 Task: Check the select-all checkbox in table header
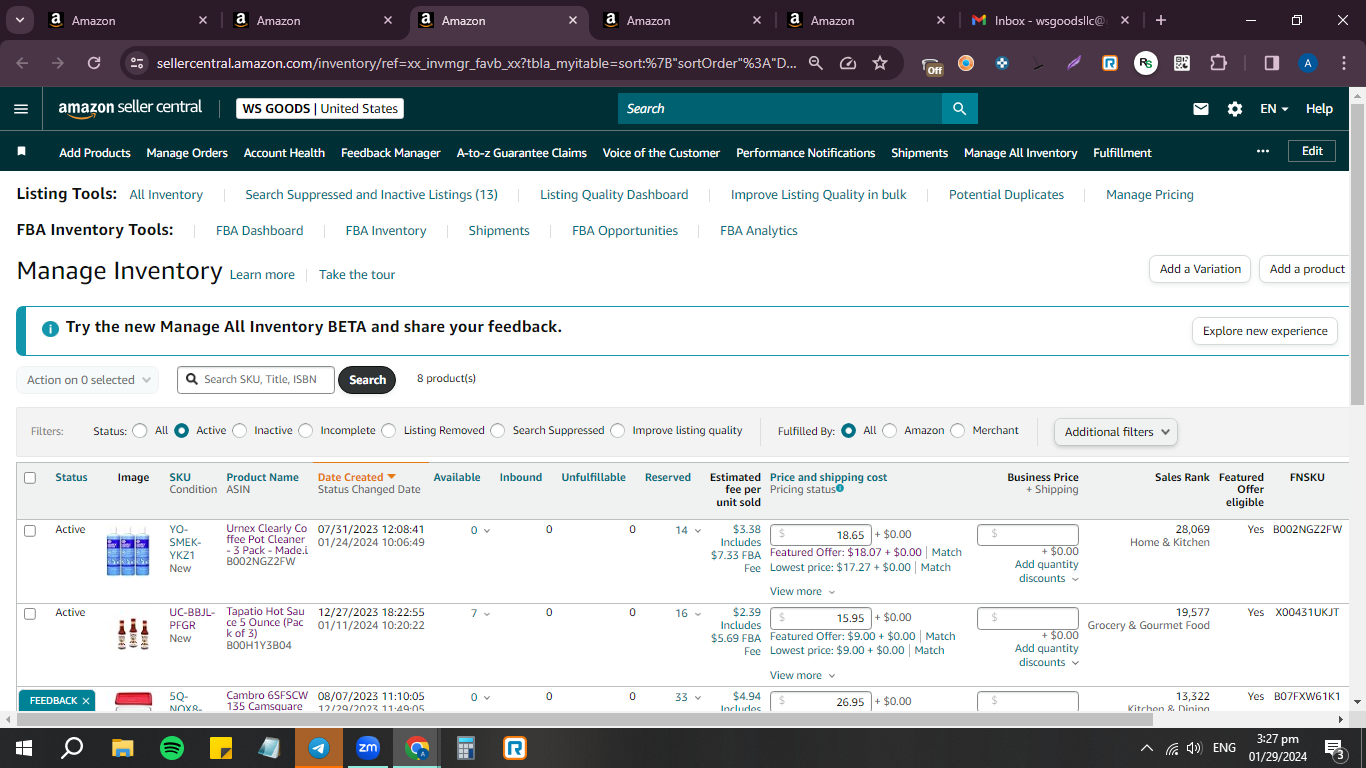coord(30,478)
